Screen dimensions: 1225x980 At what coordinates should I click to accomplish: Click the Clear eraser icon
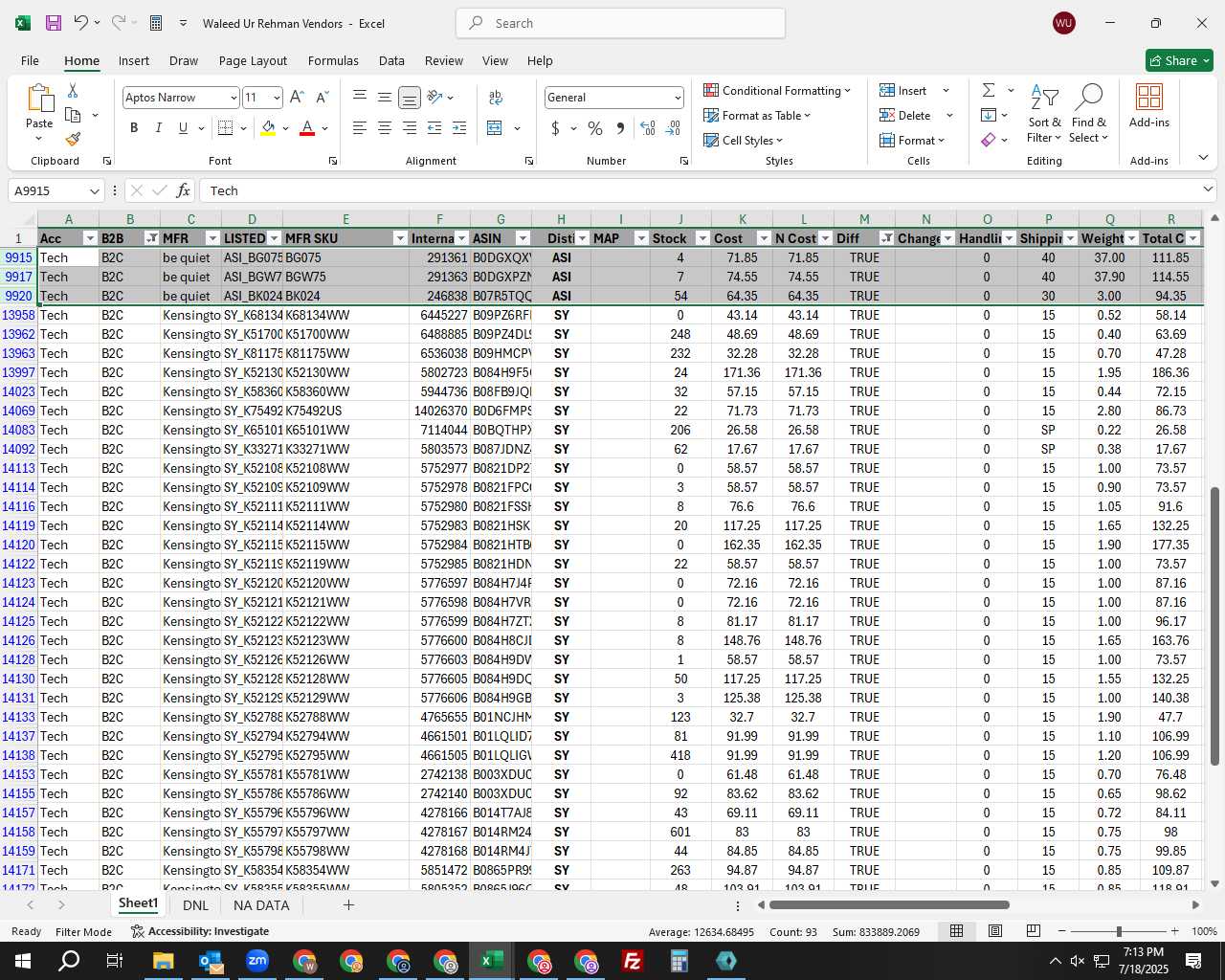pyautogui.click(x=989, y=140)
